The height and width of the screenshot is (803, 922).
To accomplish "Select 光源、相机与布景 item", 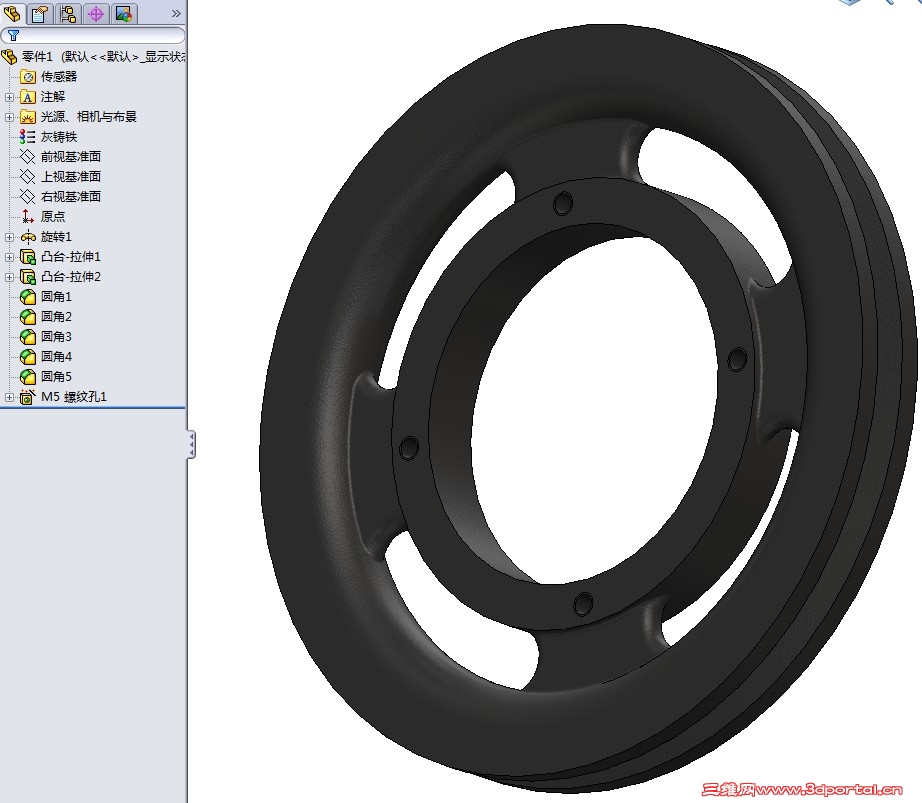I will click(x=89, y=116).
